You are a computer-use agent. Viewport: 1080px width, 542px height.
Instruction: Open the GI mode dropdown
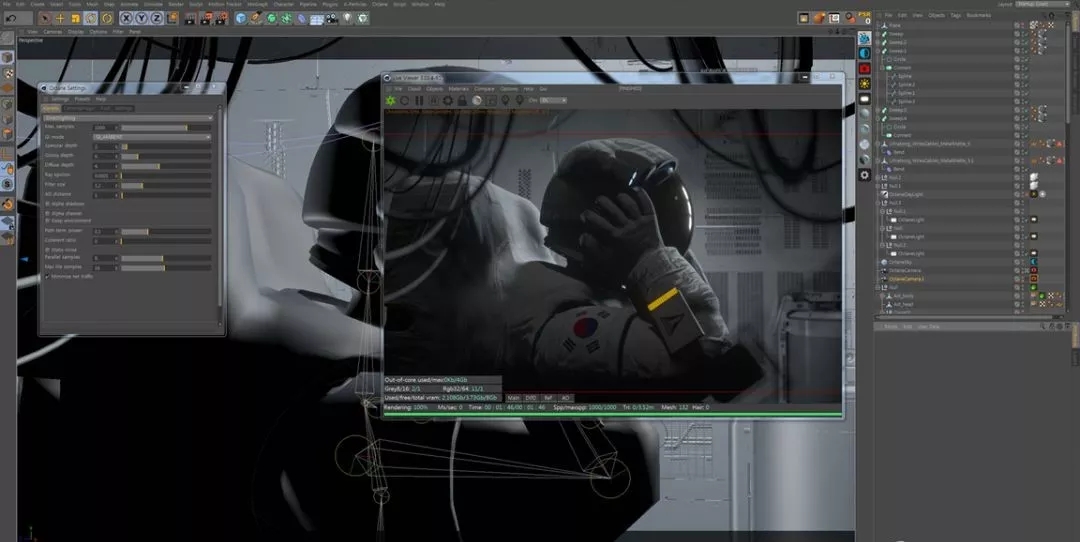(x=152, y=137)
